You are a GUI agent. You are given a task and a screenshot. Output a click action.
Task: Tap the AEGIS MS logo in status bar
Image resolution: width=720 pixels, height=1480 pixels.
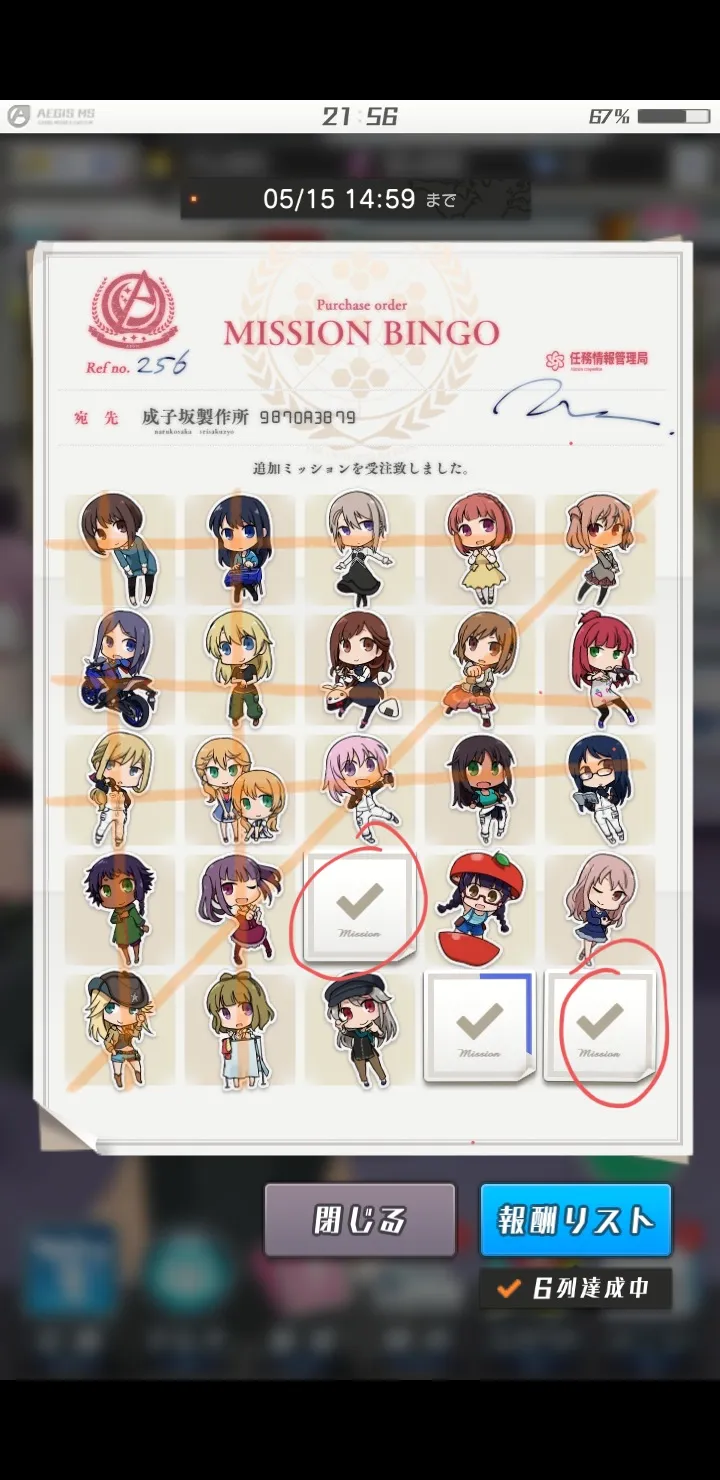51,116
